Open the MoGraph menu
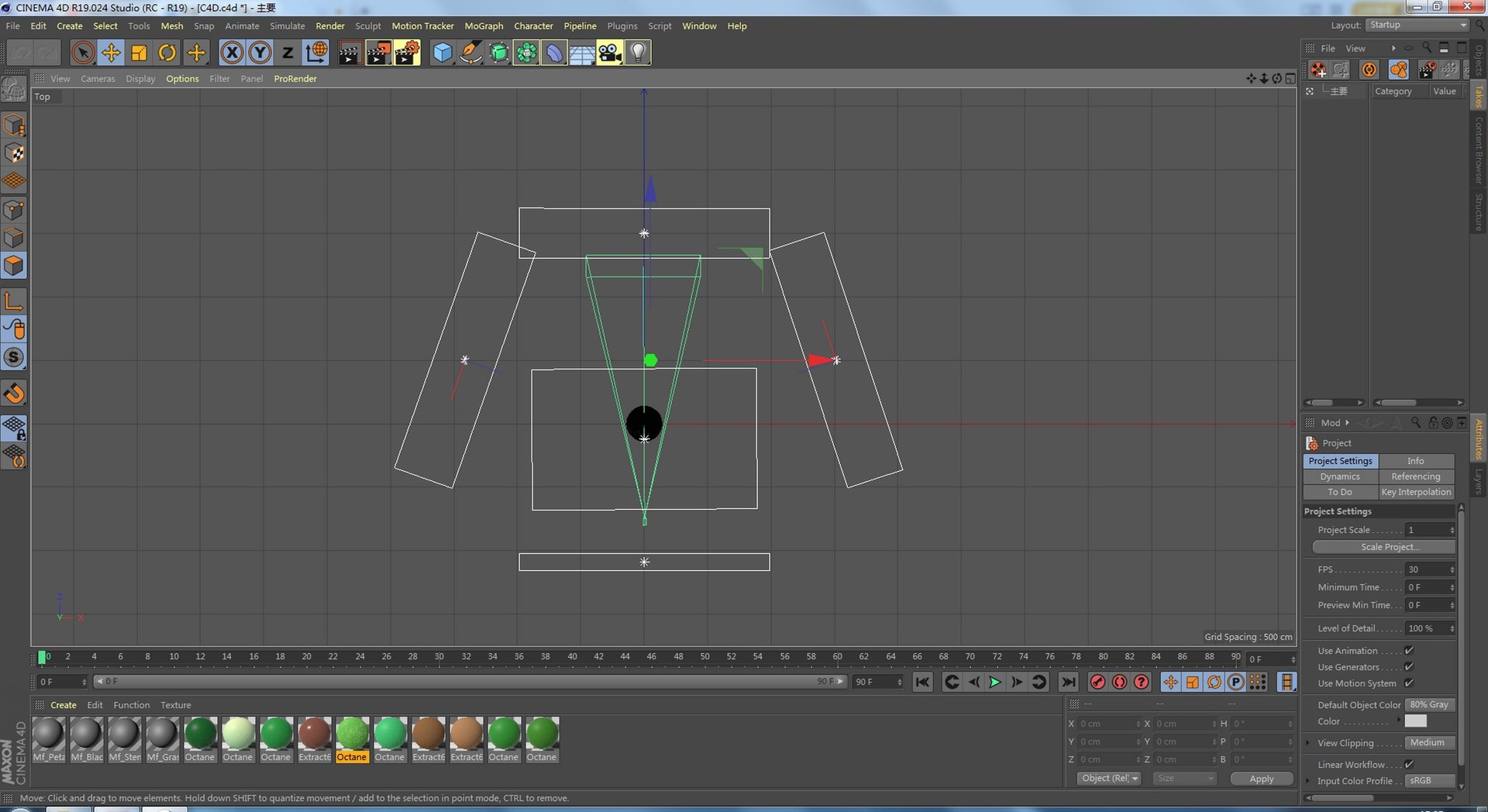The width and height of the screenshot is (1488, 812). click(484, 26)
